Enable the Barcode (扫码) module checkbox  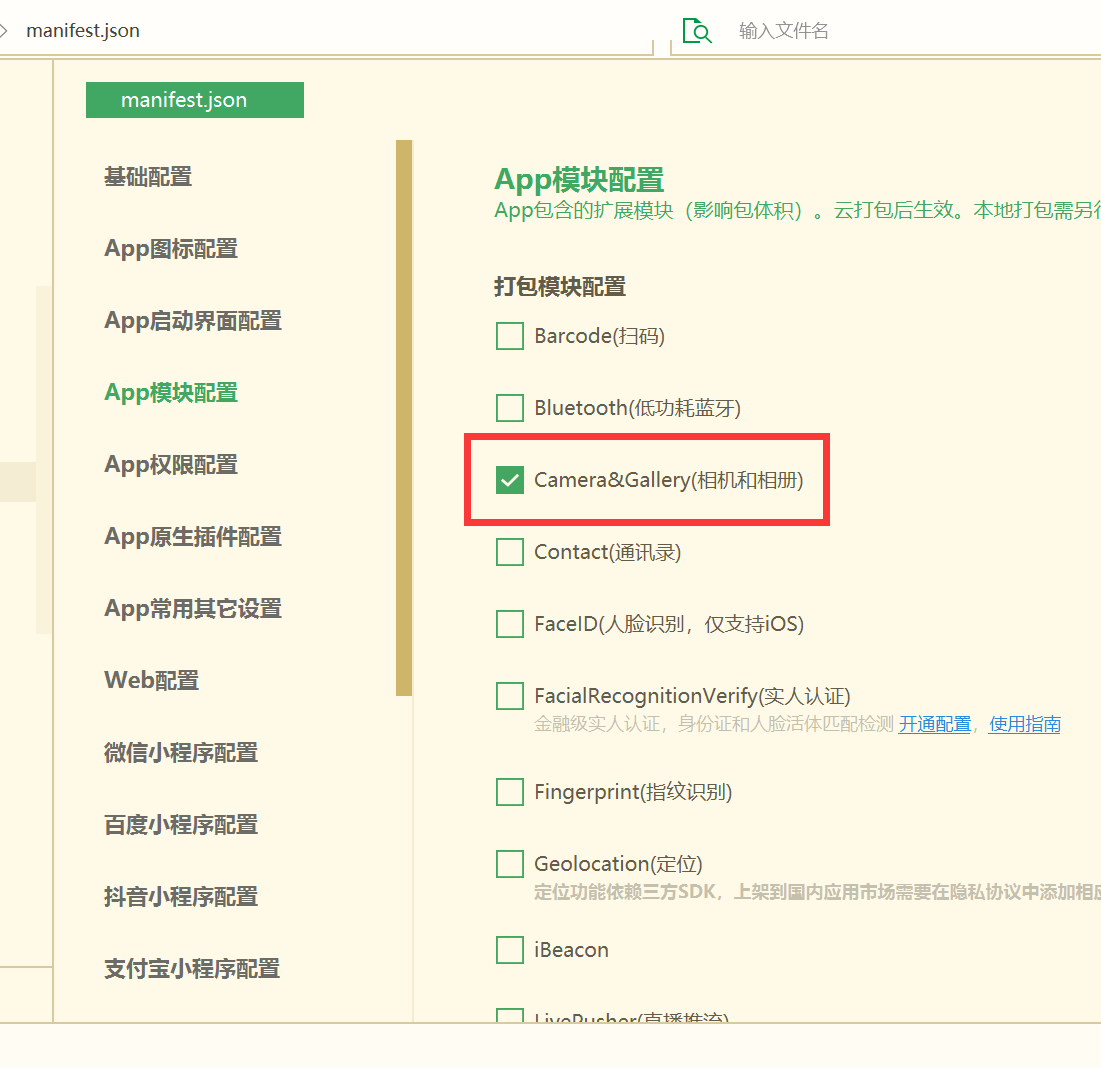pyautogui.click(x=510, y=336)
